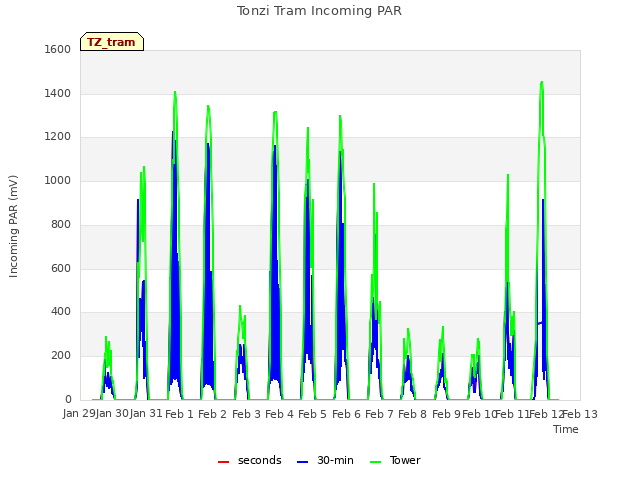640x480 pixels.
Task: Click the 200 y-axis tick label
Action: point(61,356)
